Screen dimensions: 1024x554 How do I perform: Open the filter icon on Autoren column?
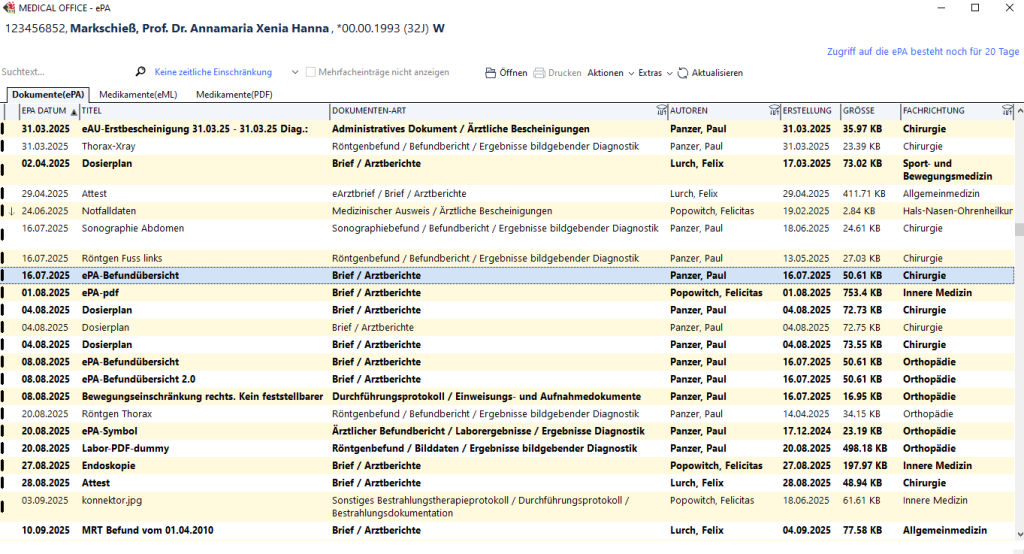773,110
